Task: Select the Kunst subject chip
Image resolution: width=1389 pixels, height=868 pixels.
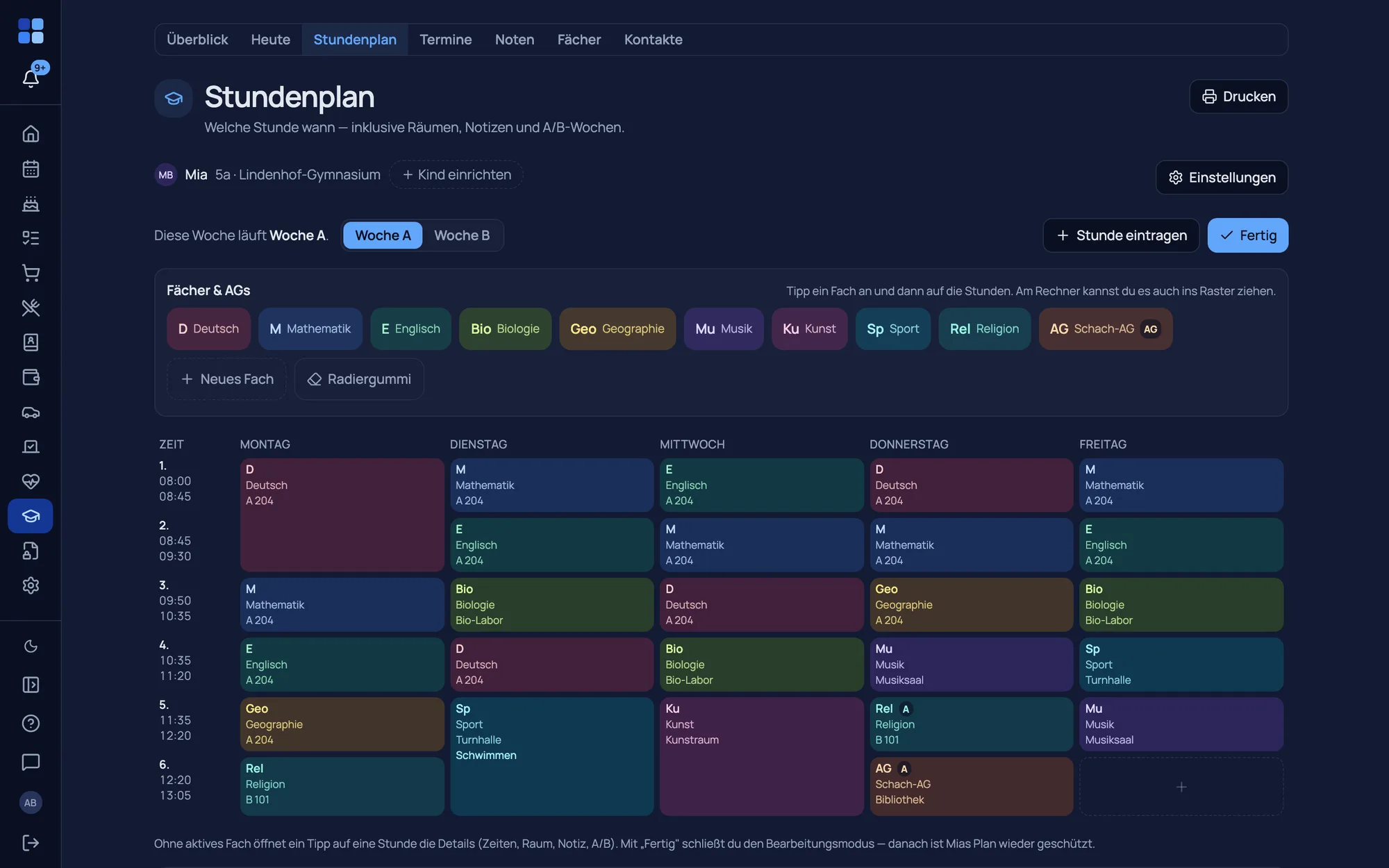Action: (809, 329)
